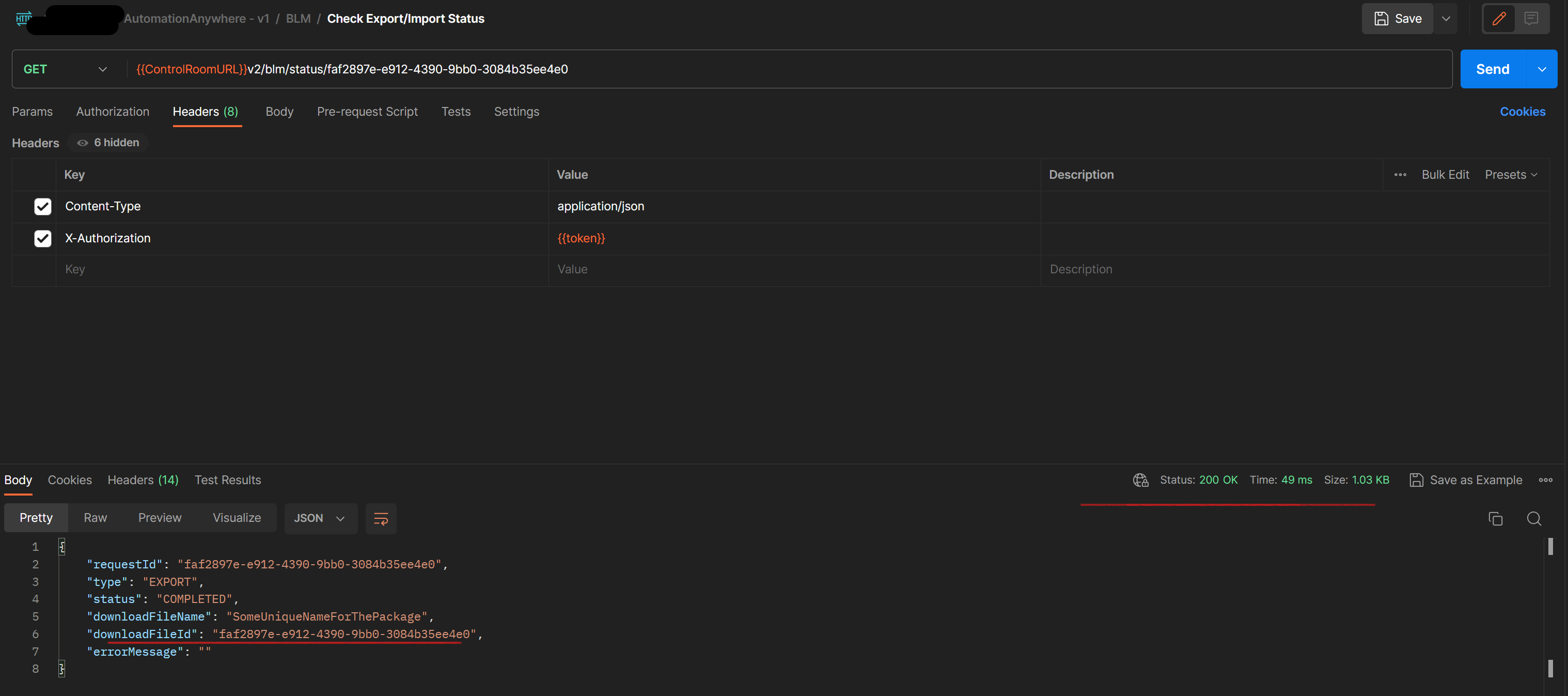Click the Time 49 ms indicator
The width and height of the screenshot is (1568, 696).
[1281, 480]
